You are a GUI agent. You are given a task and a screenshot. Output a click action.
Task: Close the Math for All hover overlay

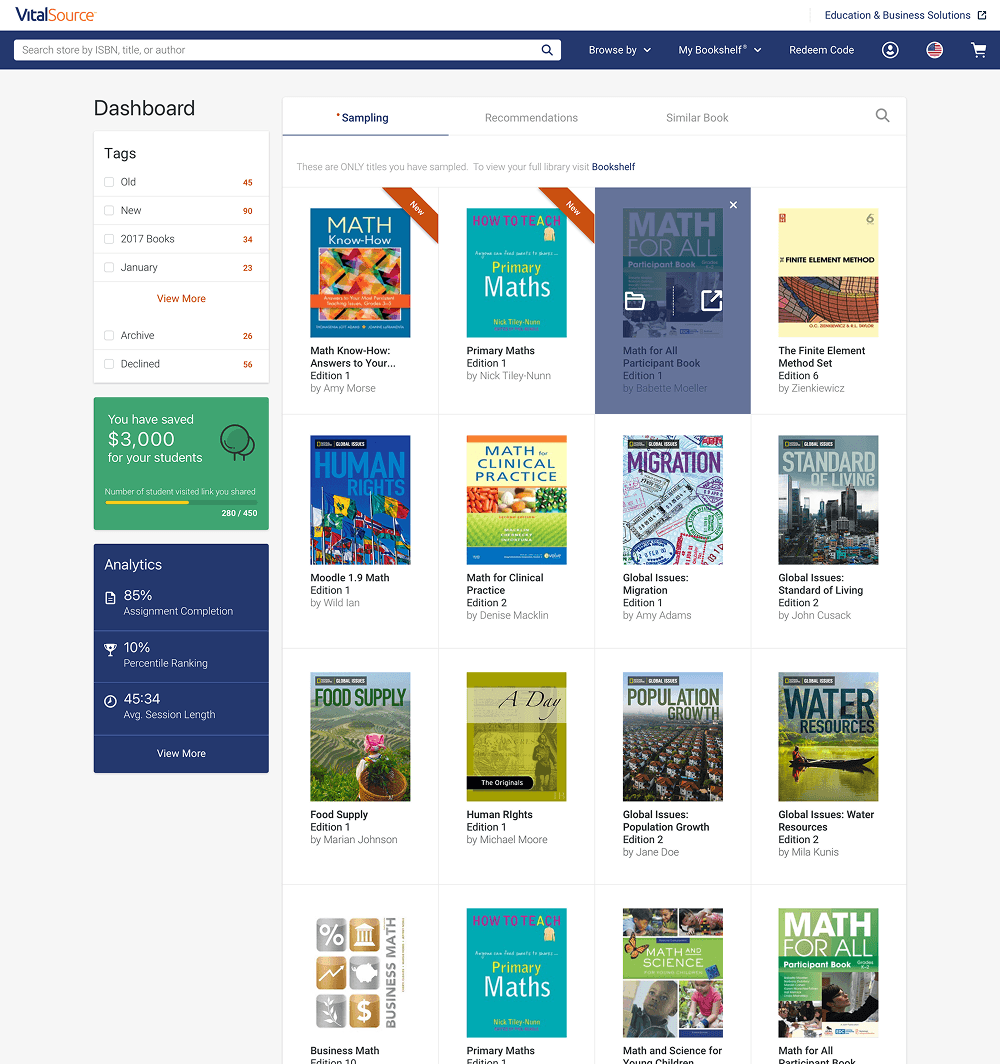pyautogui.click(x=733, y=205)
